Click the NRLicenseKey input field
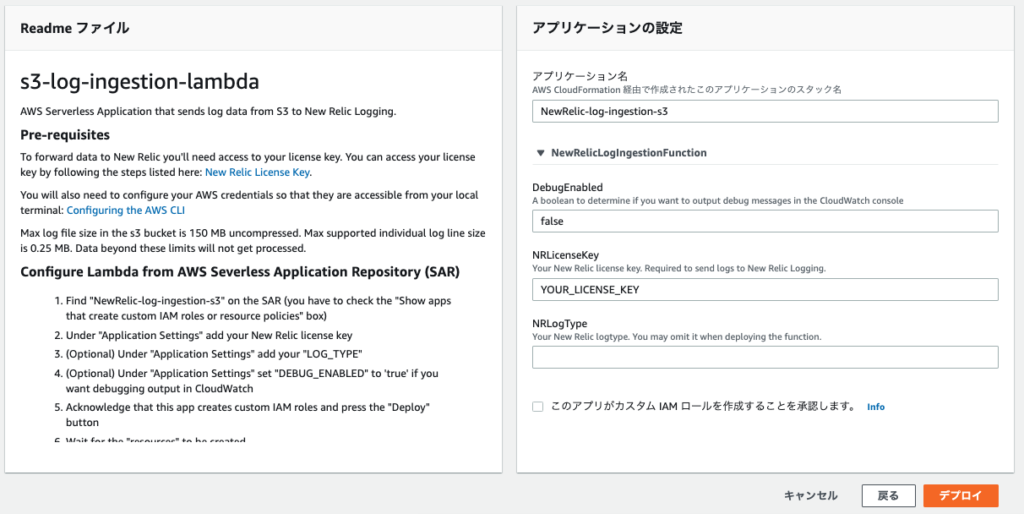This screenshot has height=514, width=1024. pyautogui.click(x=765, y=289)
